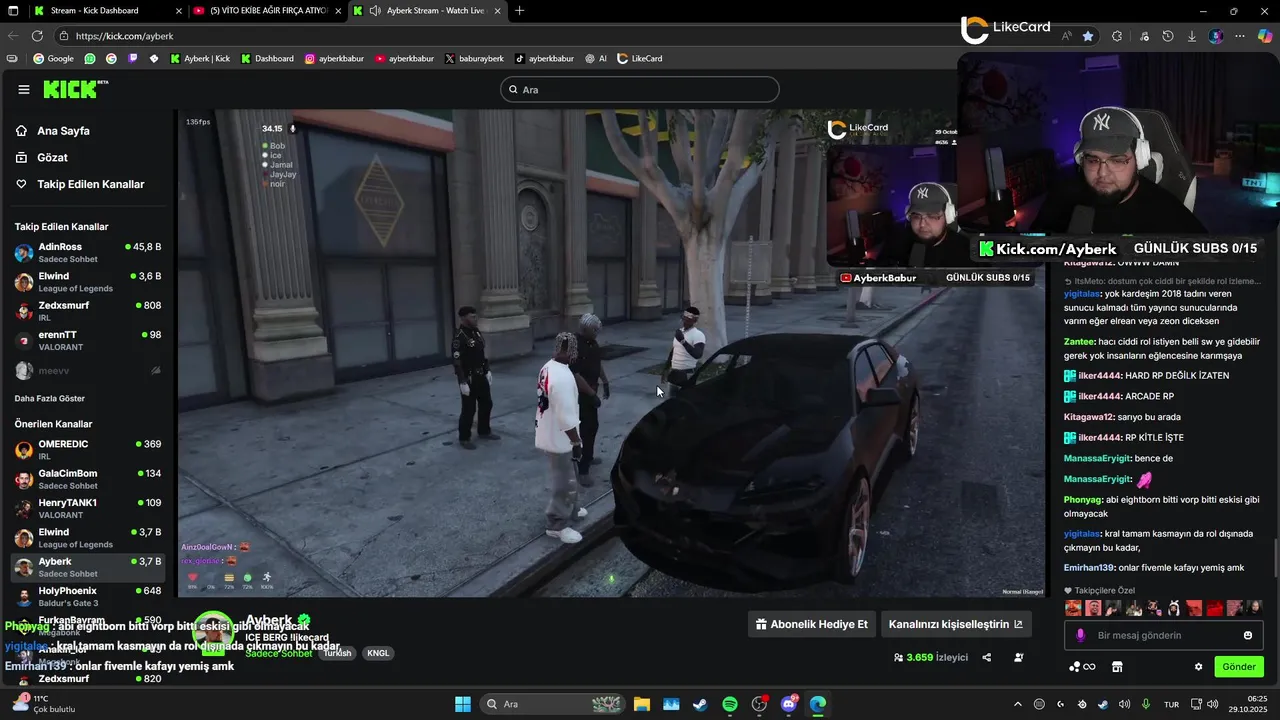This screenshot has height=720, width=1280.
Task: Select the white bunny-hood emote
Action: 1175,608
